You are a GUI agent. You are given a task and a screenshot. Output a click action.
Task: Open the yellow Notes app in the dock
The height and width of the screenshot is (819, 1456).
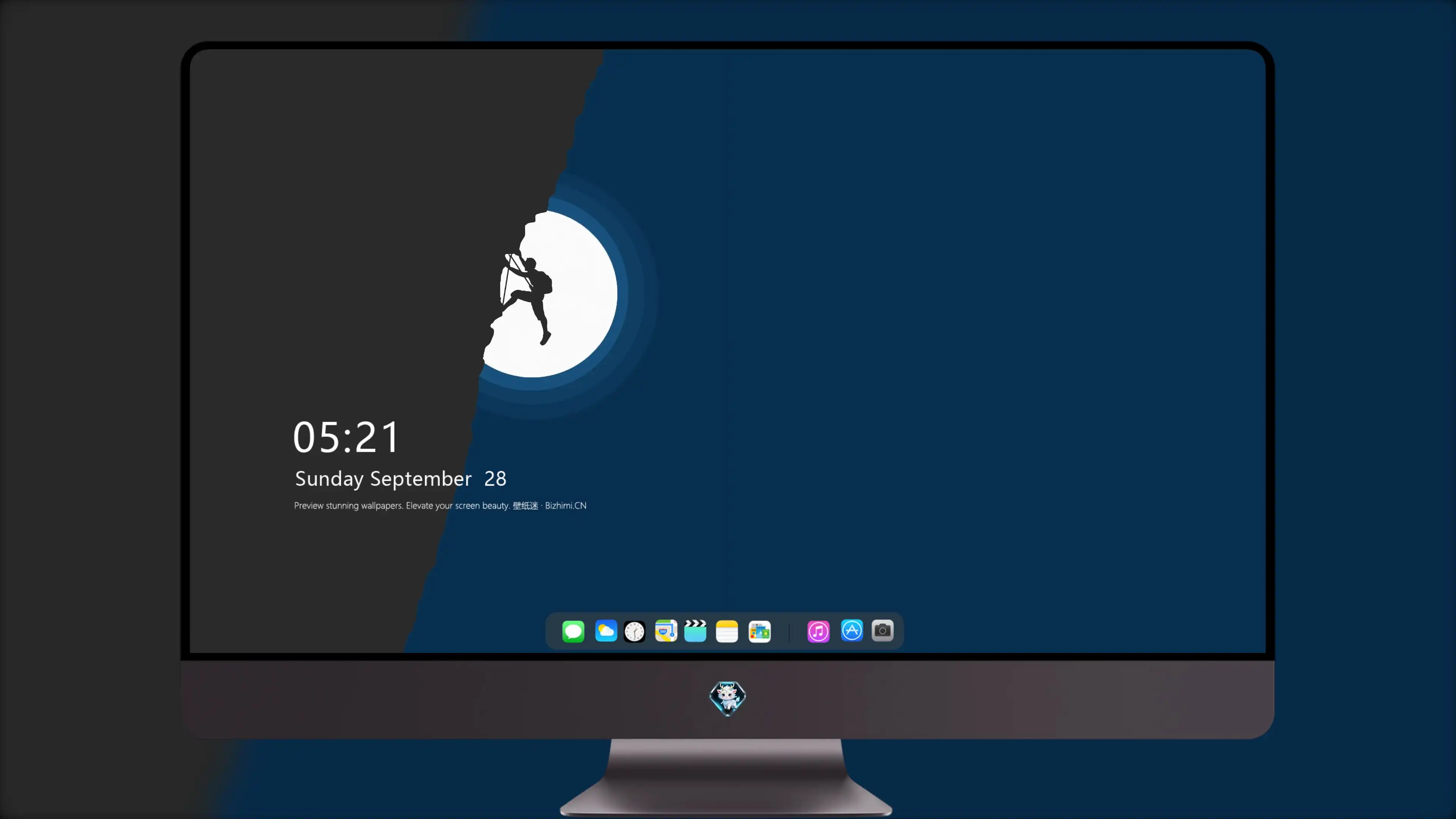point(727,631)
